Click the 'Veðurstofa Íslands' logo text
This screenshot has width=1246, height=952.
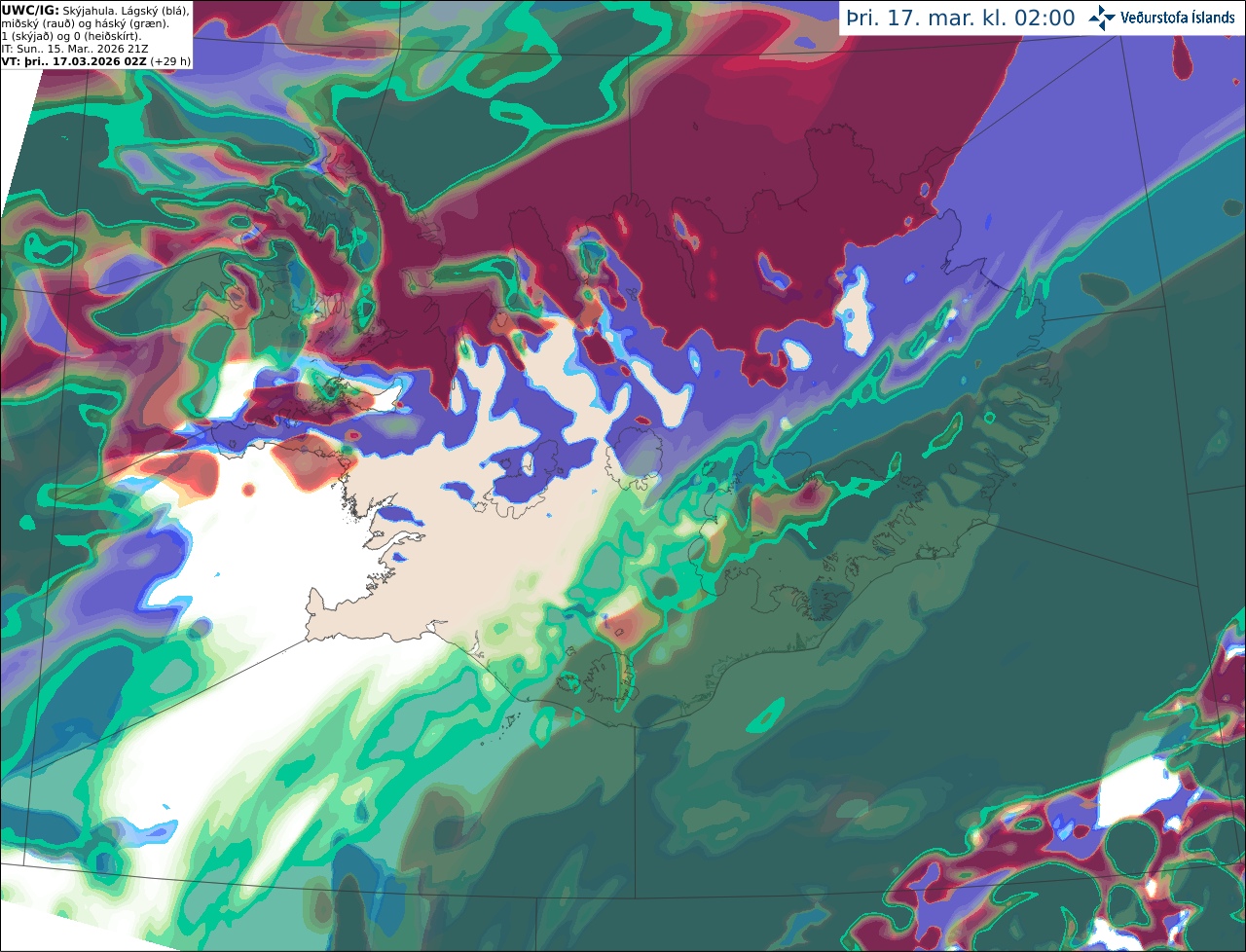point(1178,18)
